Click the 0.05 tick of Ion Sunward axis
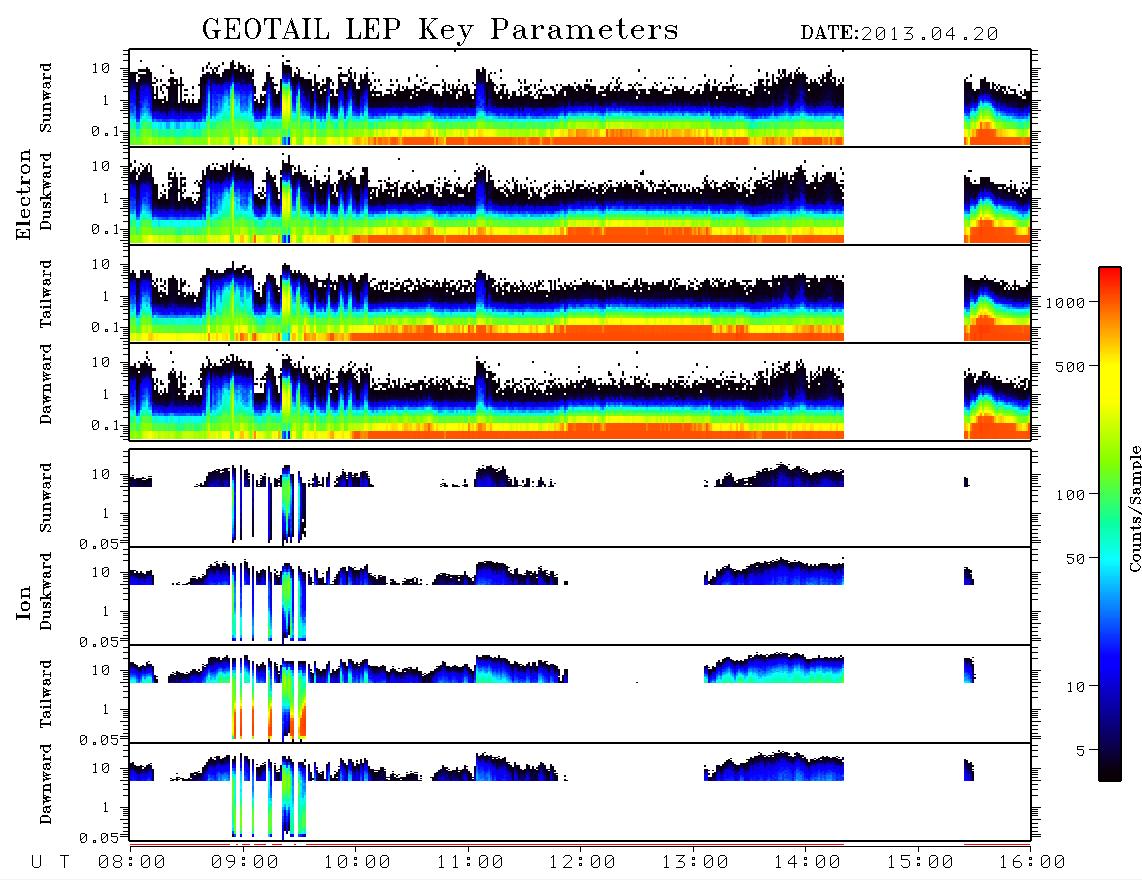Screen dimensions: 1142x880 99,544
